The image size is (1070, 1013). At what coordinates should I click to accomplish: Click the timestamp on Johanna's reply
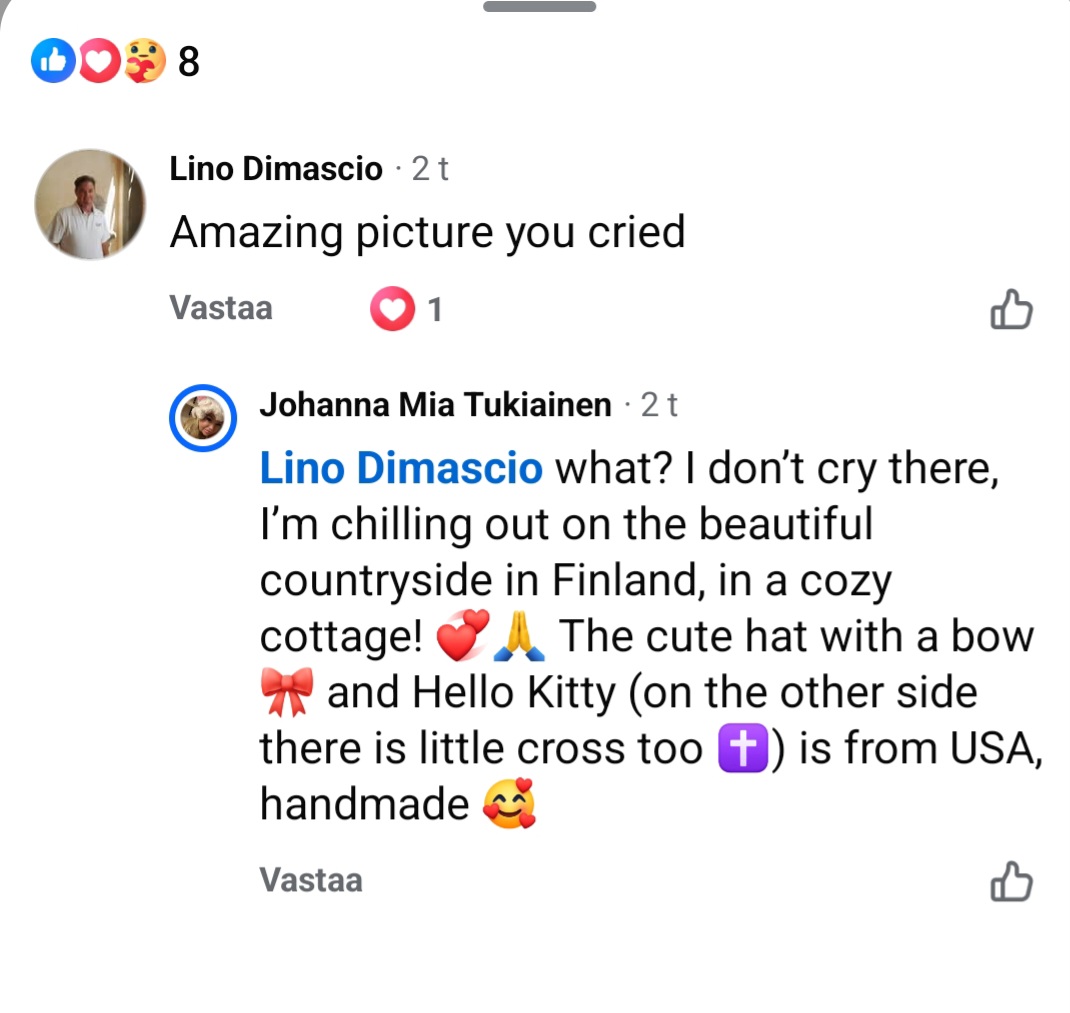pos(659,405)
